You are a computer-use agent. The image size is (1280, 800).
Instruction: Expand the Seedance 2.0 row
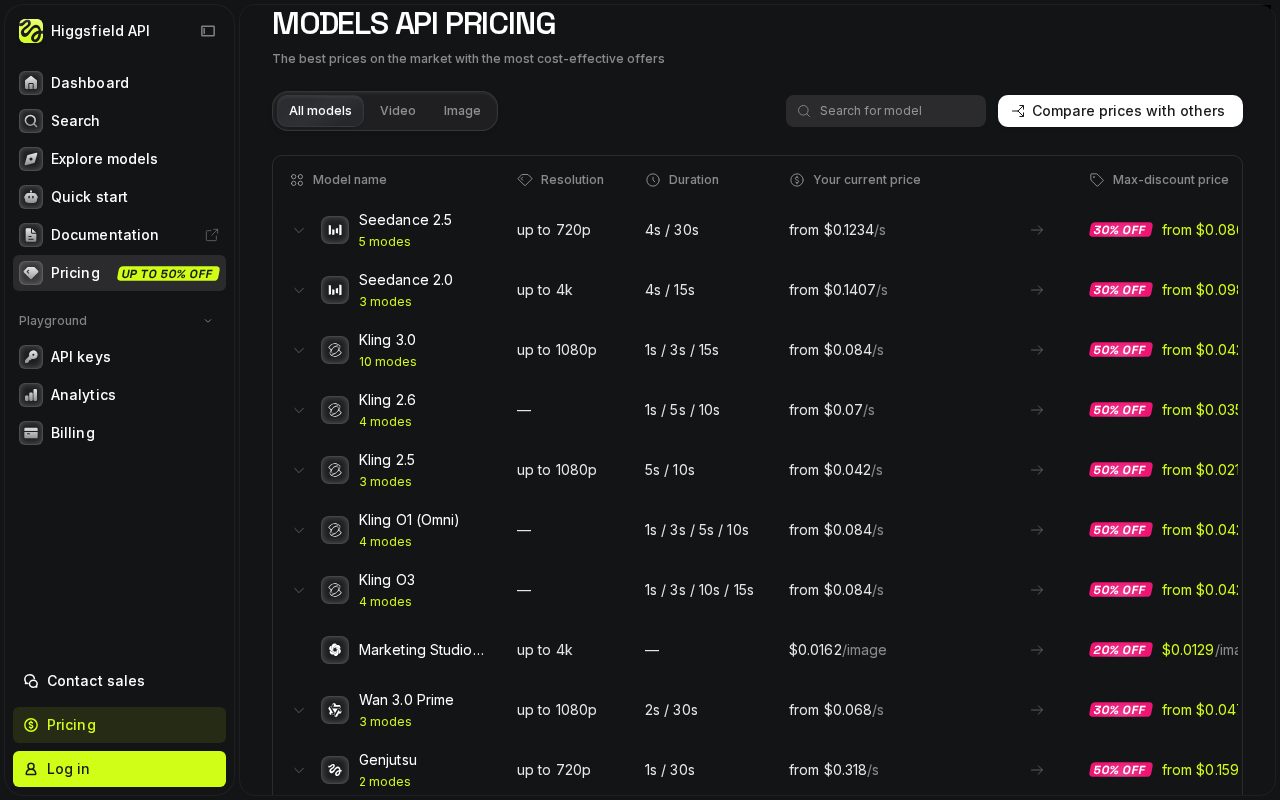pos(299,290)
